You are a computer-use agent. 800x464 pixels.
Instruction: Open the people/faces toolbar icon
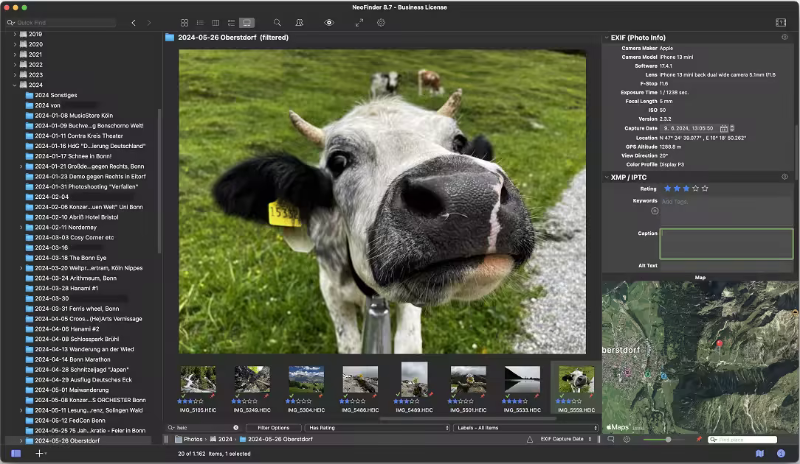click(299, 23)
